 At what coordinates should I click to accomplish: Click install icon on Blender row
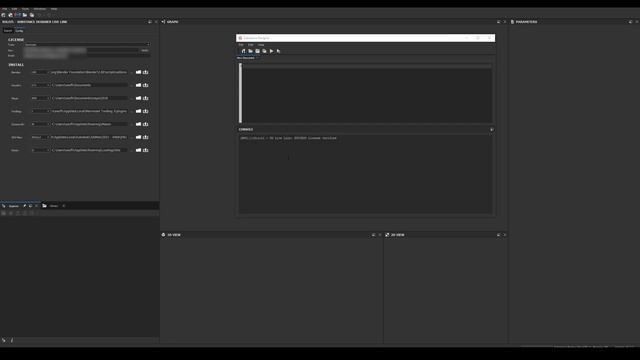click(x=145, y=72)
